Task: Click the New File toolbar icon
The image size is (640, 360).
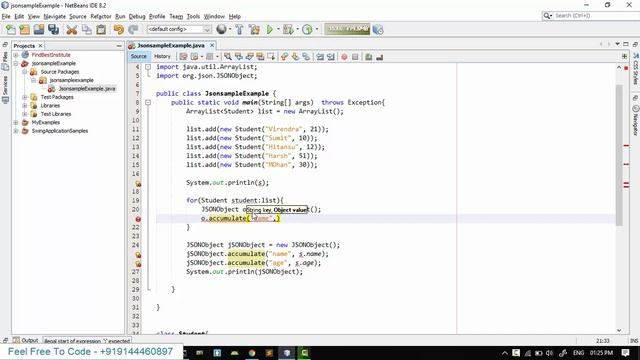Action: tap(11, 29)
